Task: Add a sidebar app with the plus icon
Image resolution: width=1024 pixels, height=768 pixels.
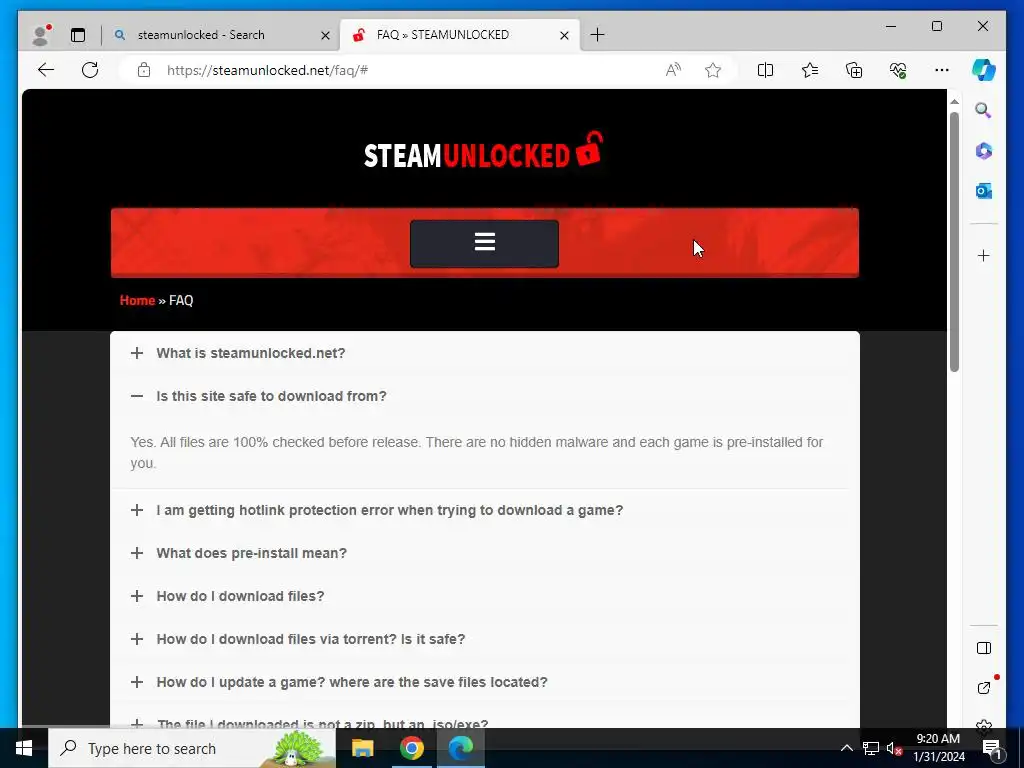Action: click(984, 255)
